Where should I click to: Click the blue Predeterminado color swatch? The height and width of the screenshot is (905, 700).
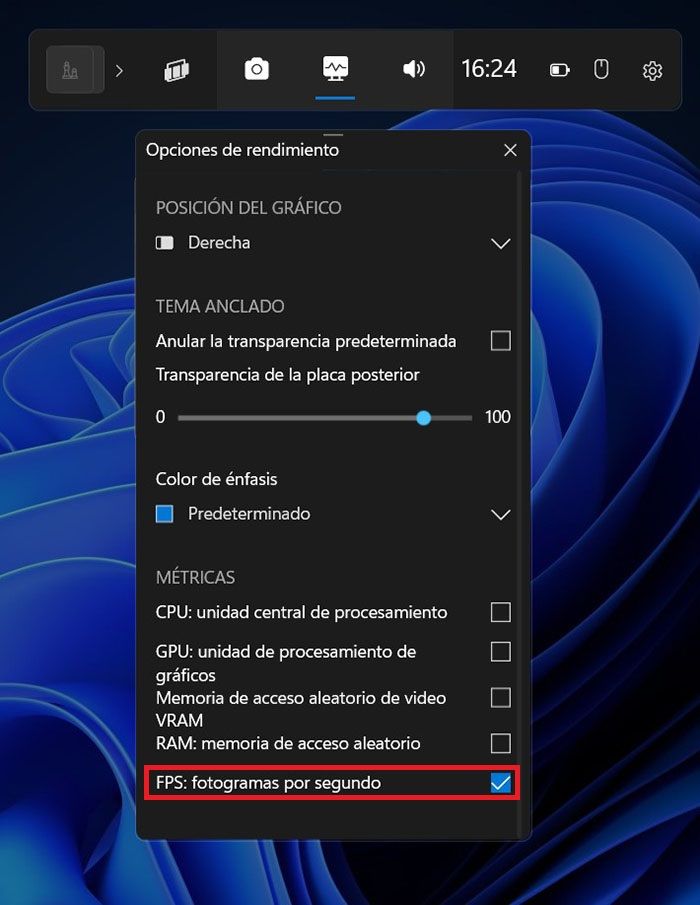[x=164, y=514]
